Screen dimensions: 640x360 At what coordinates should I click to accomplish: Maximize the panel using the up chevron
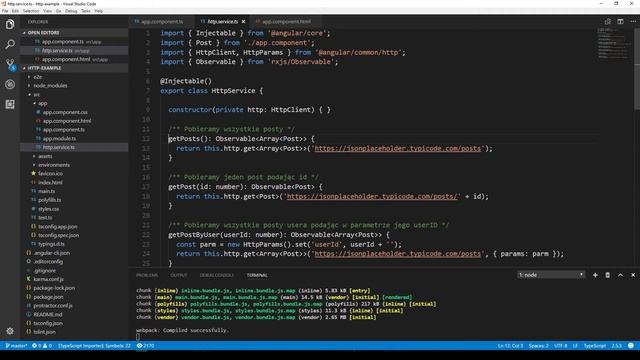[620, 275]
